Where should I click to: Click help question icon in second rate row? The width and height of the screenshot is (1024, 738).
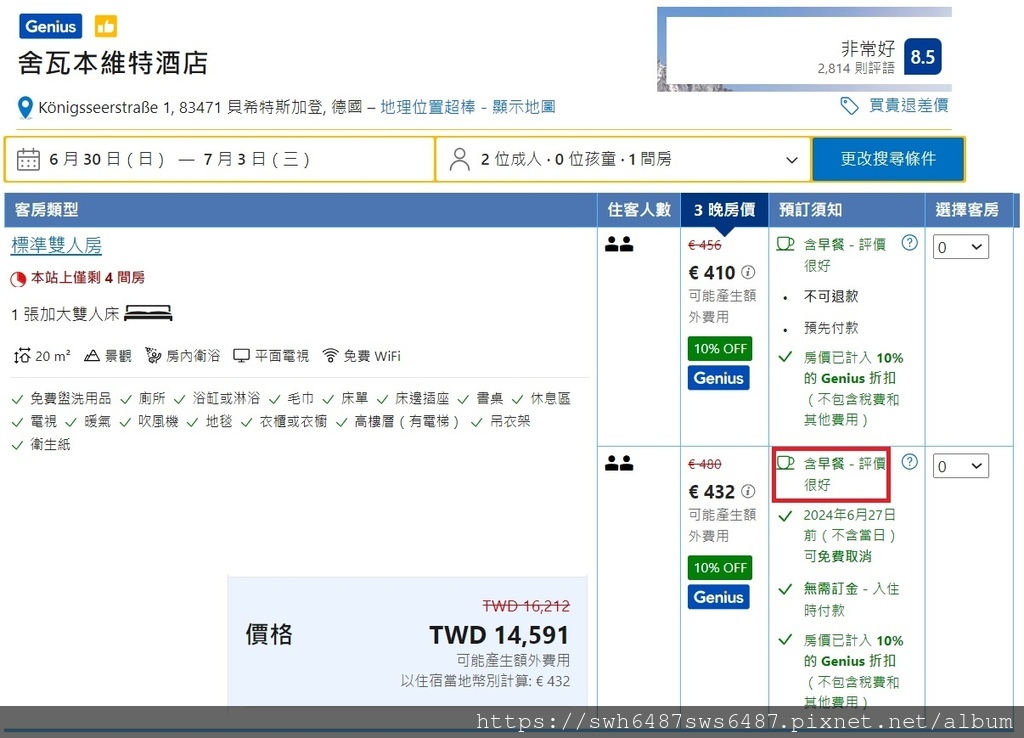(909, 462)
